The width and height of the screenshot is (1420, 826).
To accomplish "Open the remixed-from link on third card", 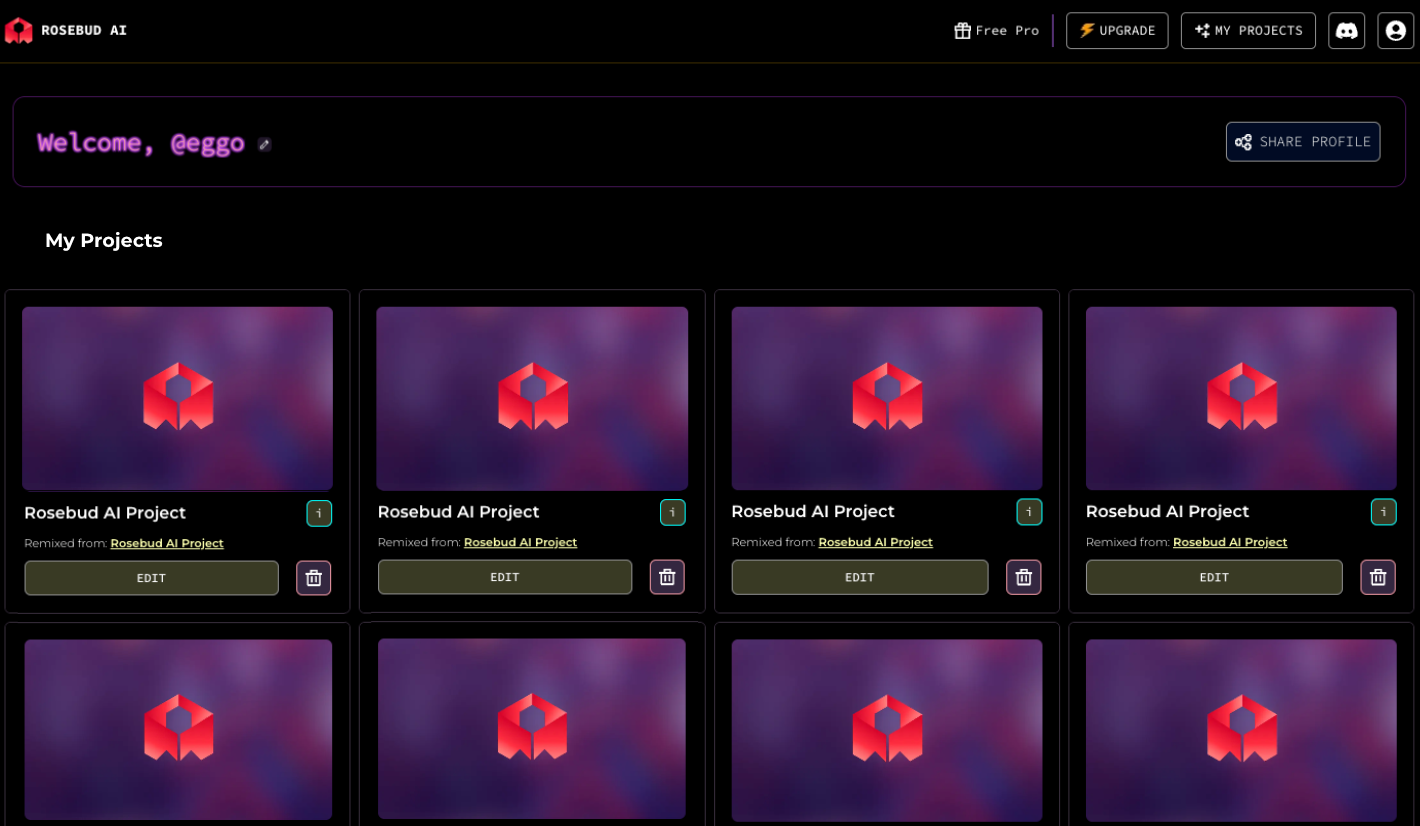I will [x=876, y=542].
